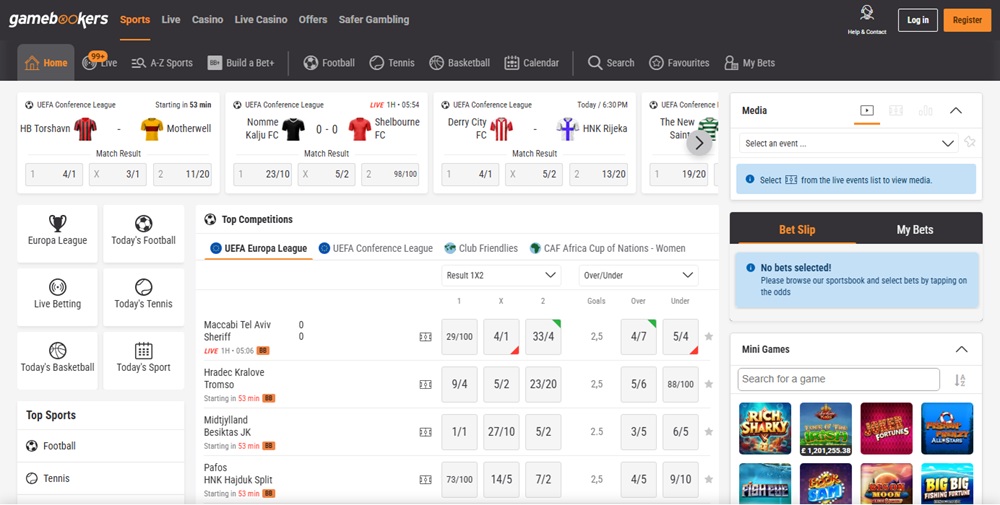Select UEFA Europa League tab
This screenshot has height=505, width=1000.
pos(258,248)
